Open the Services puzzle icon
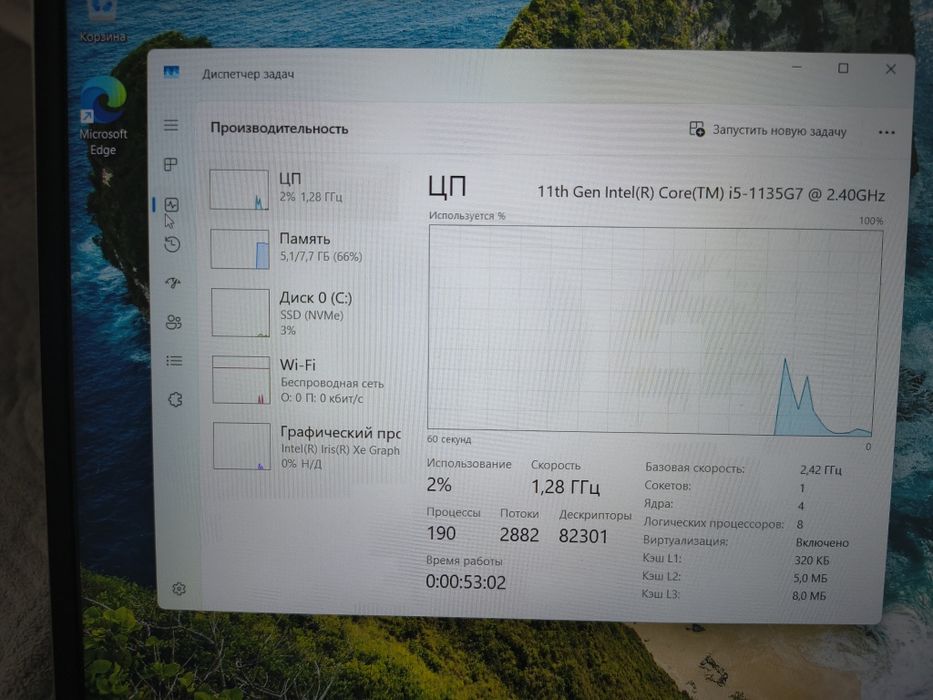933x700 pixels. coord(175,399)
